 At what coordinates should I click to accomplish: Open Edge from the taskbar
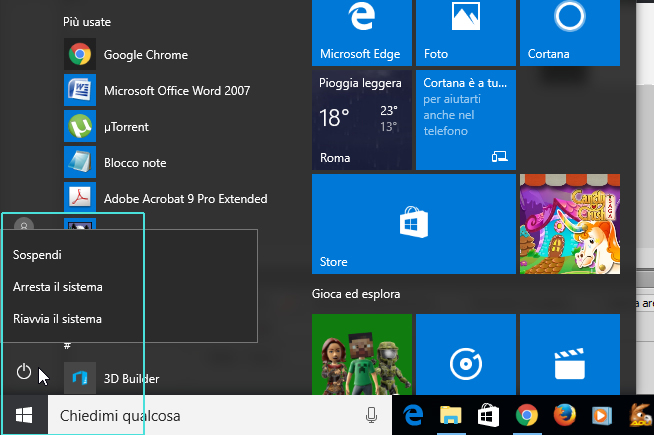coord(413,415)
